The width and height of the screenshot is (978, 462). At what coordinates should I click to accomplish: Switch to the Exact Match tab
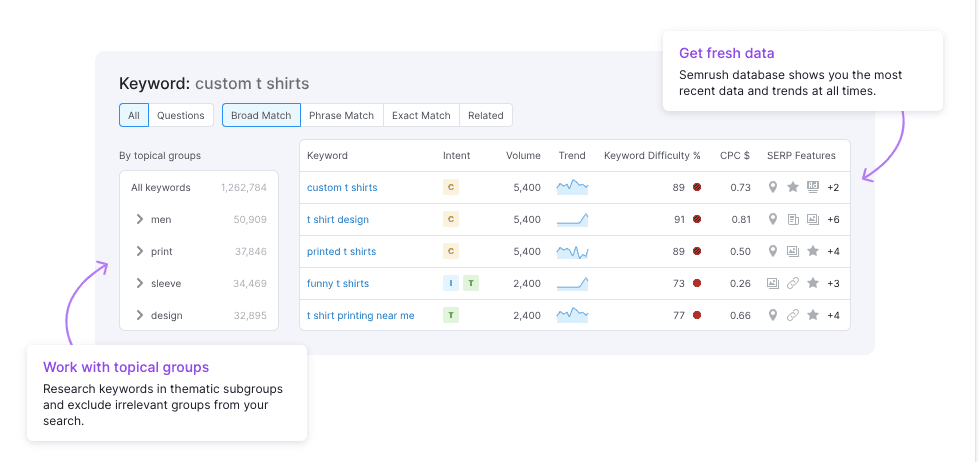pos(421,115)
